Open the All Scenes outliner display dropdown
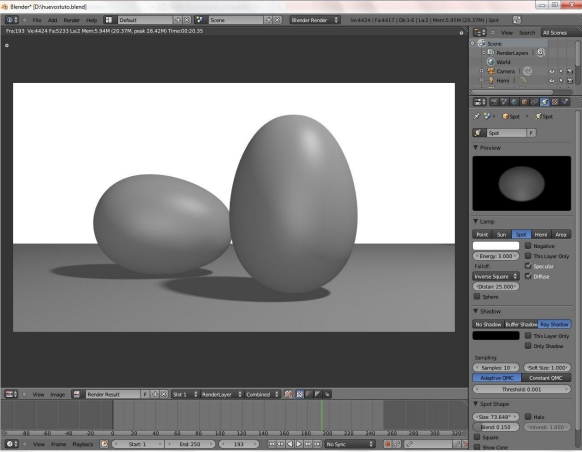 (561, 33)
